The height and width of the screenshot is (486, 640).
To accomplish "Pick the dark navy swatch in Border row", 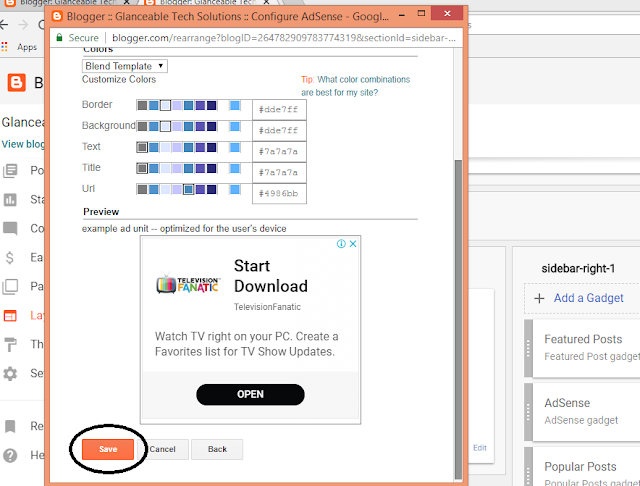I will point(211,105).
